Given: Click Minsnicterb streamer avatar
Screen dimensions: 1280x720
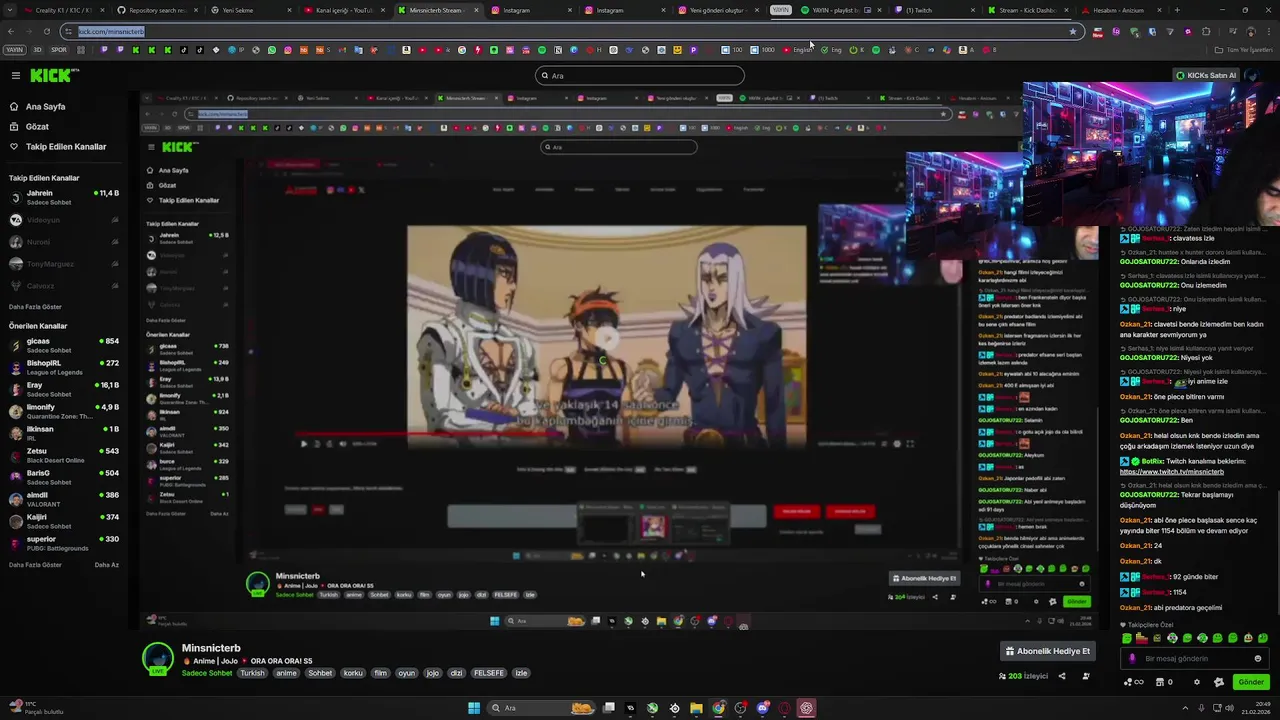Looking at the screenshot, I should pos(158,659).
